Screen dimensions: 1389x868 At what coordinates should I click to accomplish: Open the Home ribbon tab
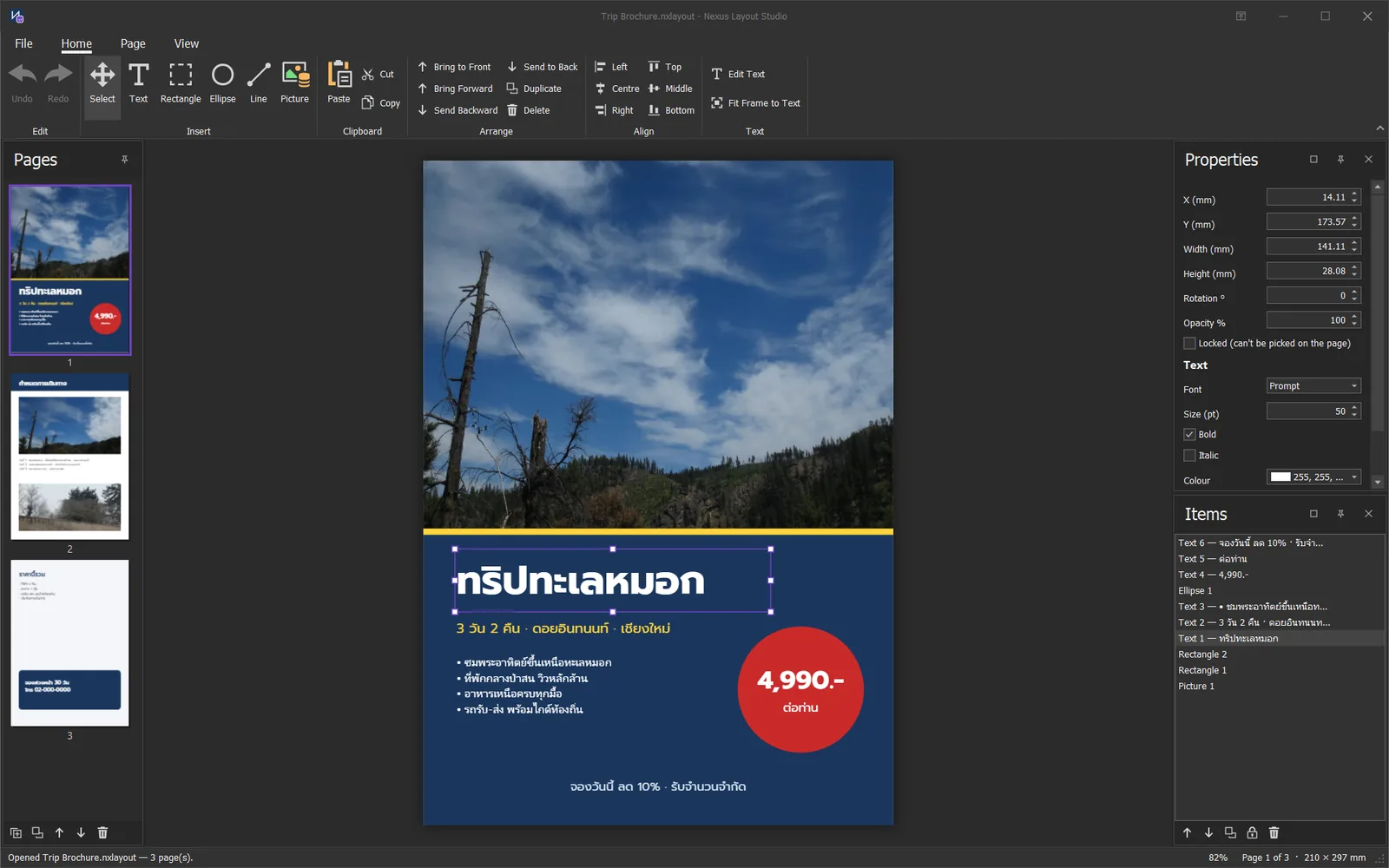pos(76,43)
